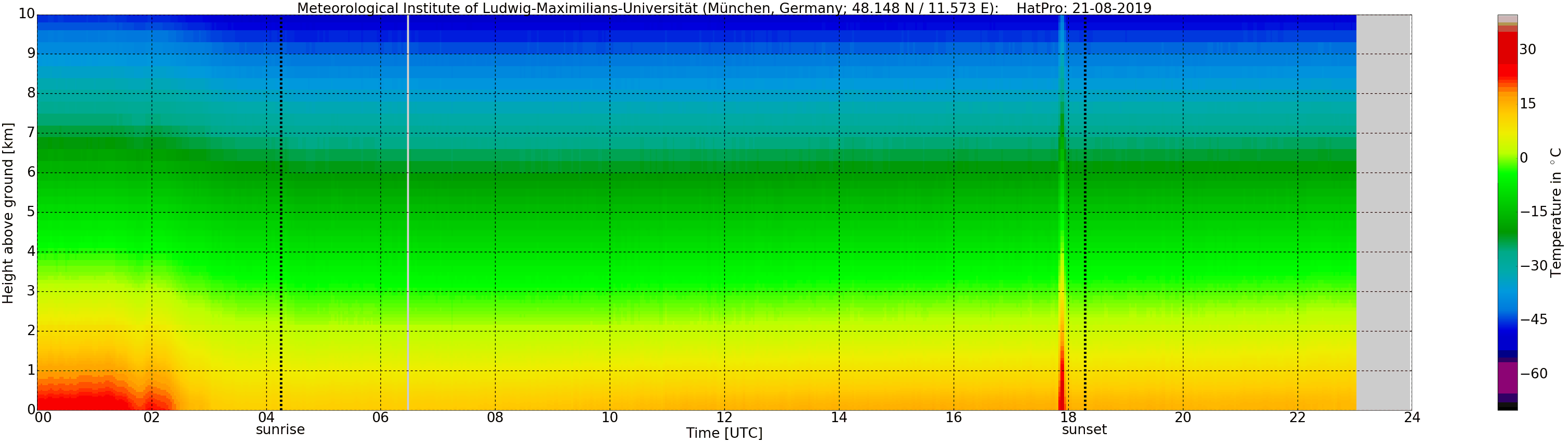The width and height of the screenshot is (1568, 443).
Task: Click the purple section of the colorbar near −60
Action: coord(1507,376)
